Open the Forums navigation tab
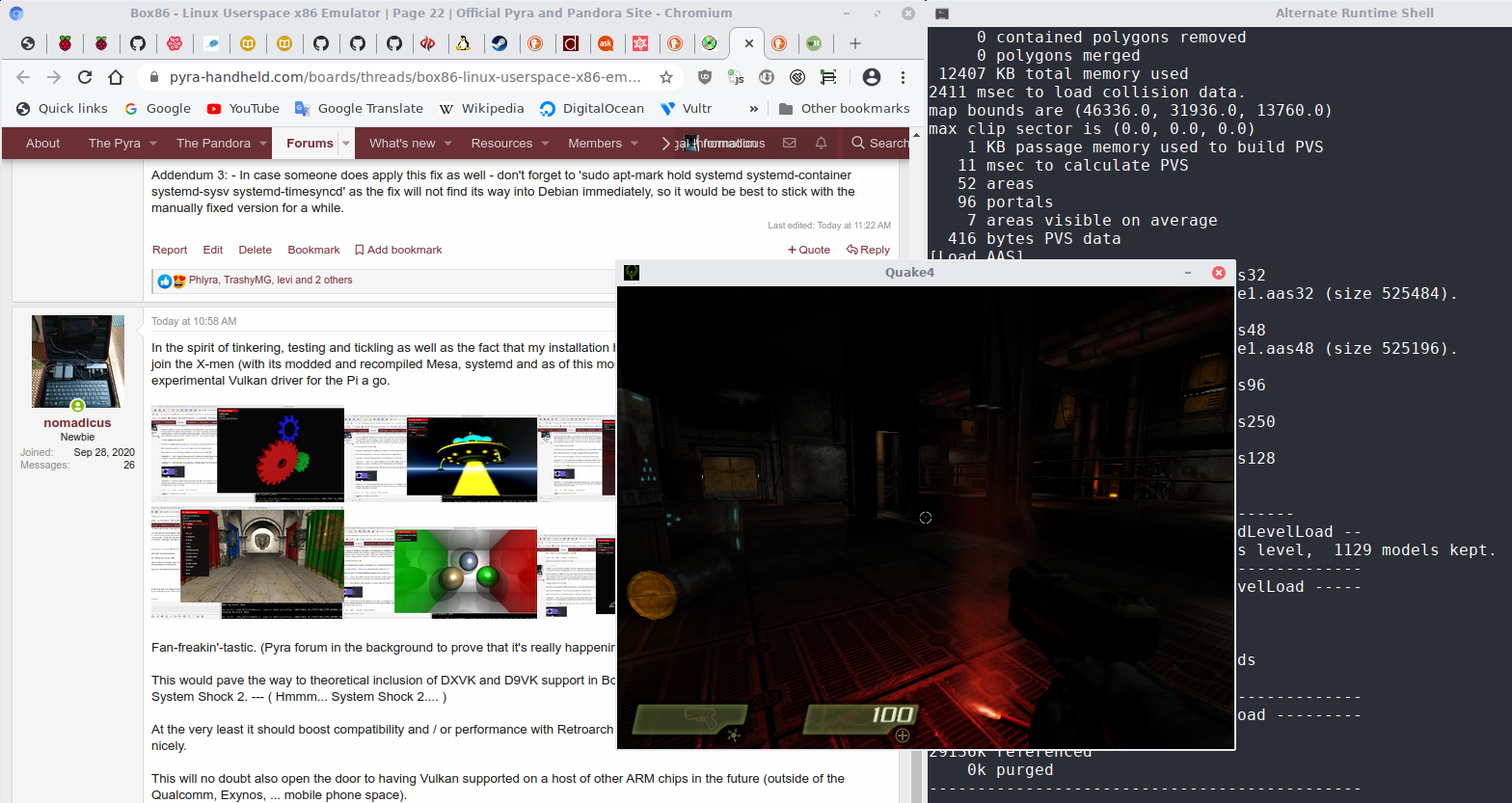1512x803 pixels. tap(309, 143)
